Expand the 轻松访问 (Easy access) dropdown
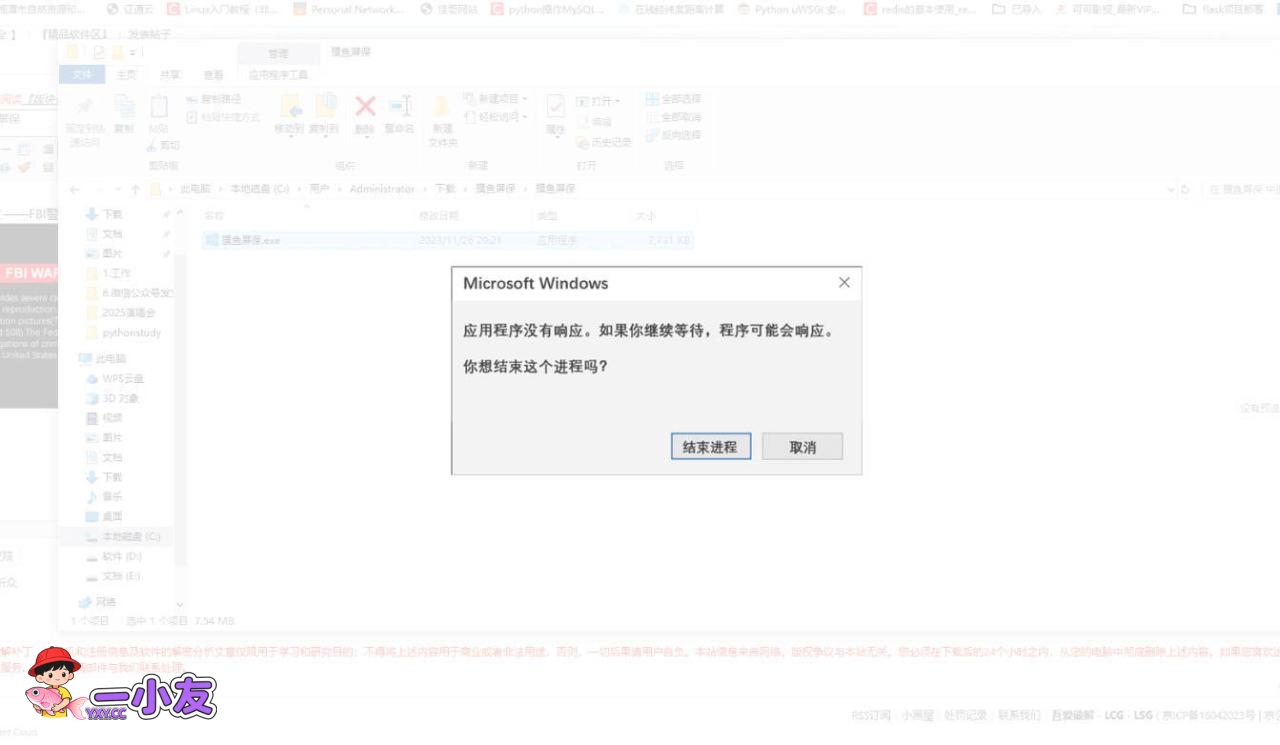The image size is (1280, 745). 496,117
